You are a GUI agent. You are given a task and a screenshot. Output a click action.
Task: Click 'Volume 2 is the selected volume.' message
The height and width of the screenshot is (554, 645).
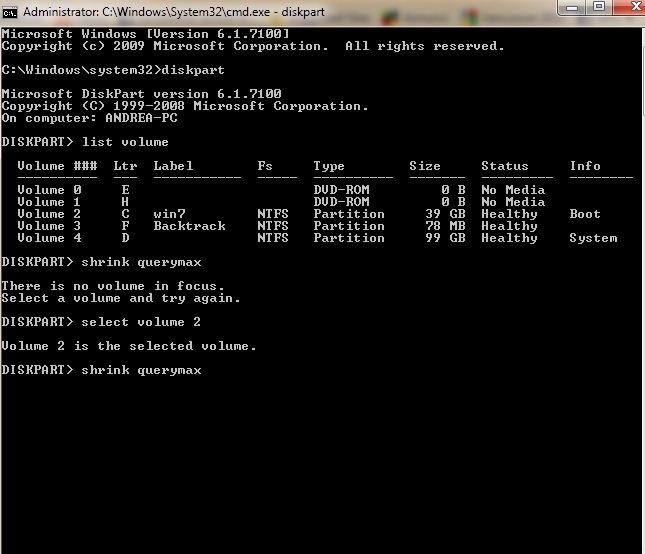click(x=129, y=346)
